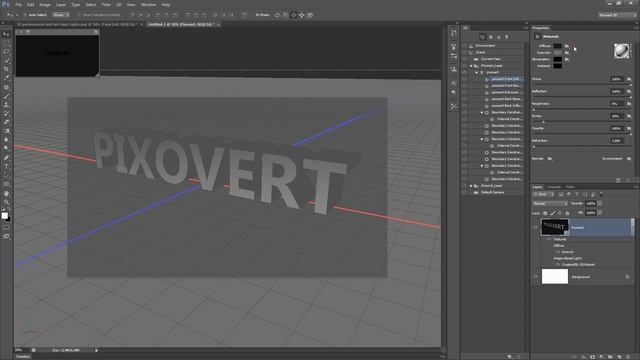This screenshot has width=640, height=360.
Task: Choose Rotate 3D Object mode icon
Action: pos(278,15)
